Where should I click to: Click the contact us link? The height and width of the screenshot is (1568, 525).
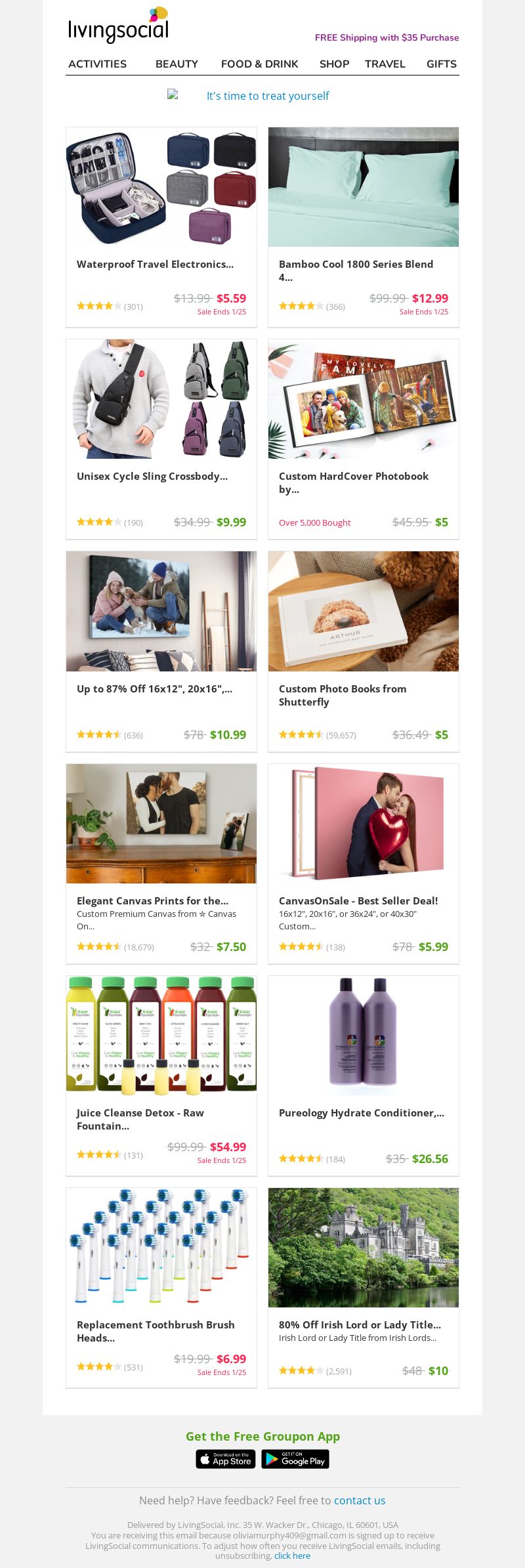(360, 1500)
